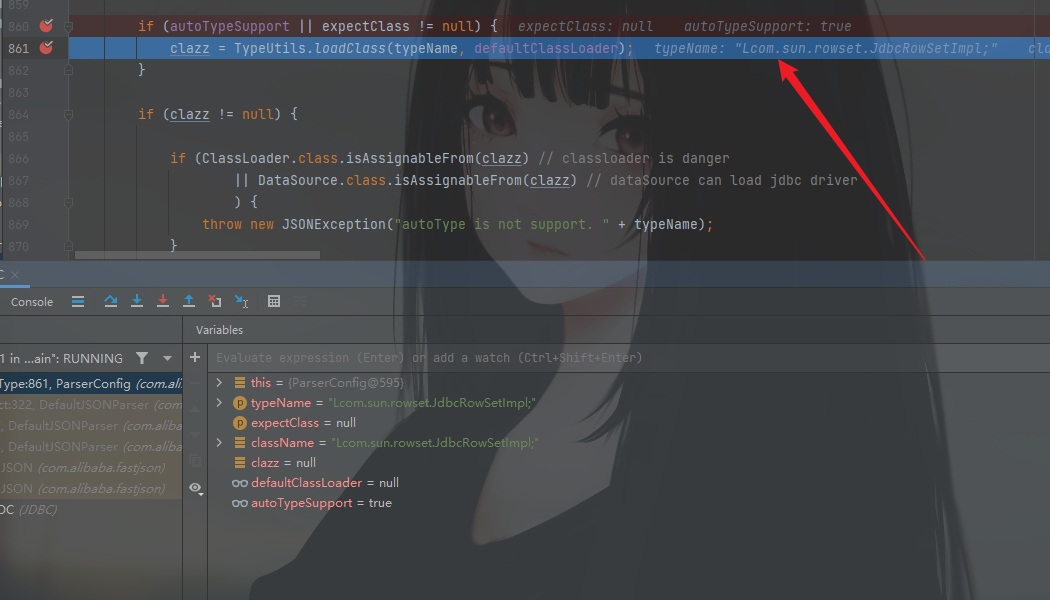
Task: Click the Evaluate expression input field
Action: (628, 358)
